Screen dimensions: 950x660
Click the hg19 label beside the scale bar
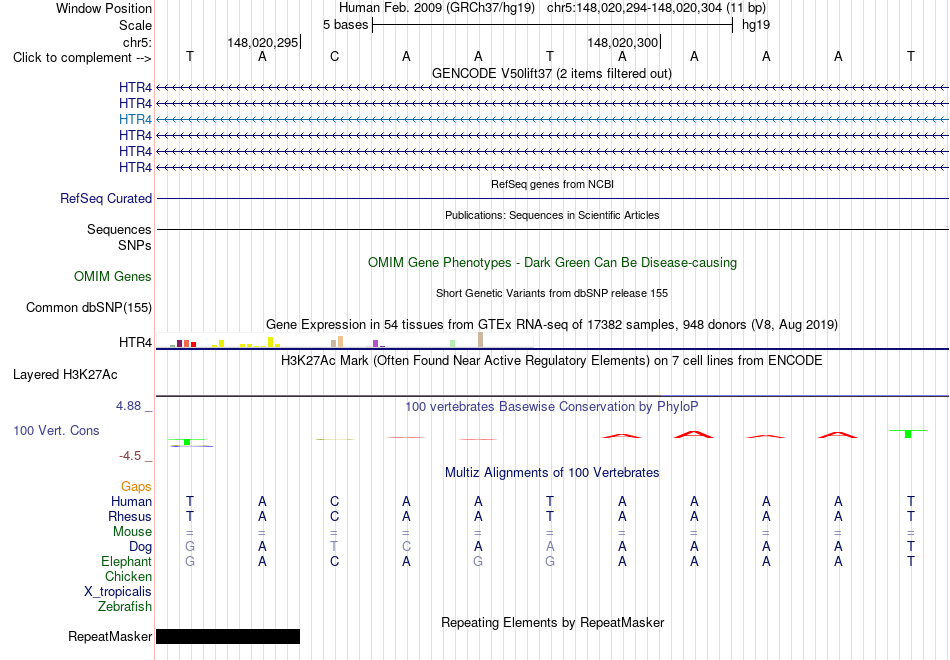click(756, 25)
